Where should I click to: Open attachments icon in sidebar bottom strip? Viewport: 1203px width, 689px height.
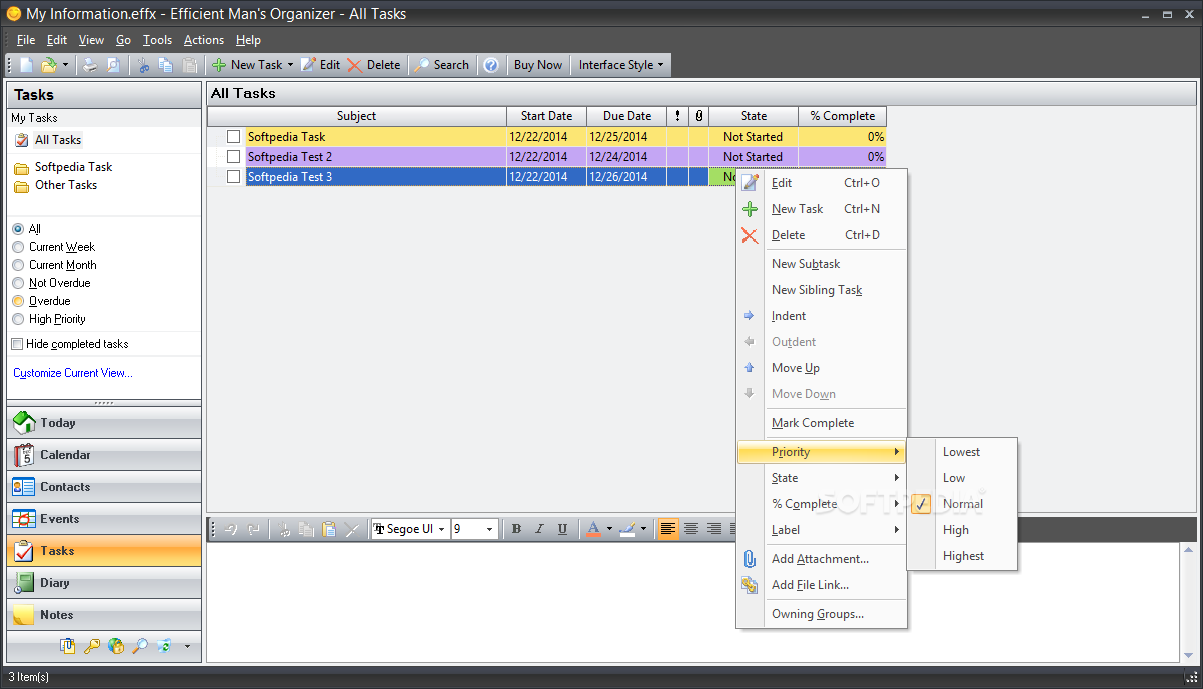[x=68, y=646]
